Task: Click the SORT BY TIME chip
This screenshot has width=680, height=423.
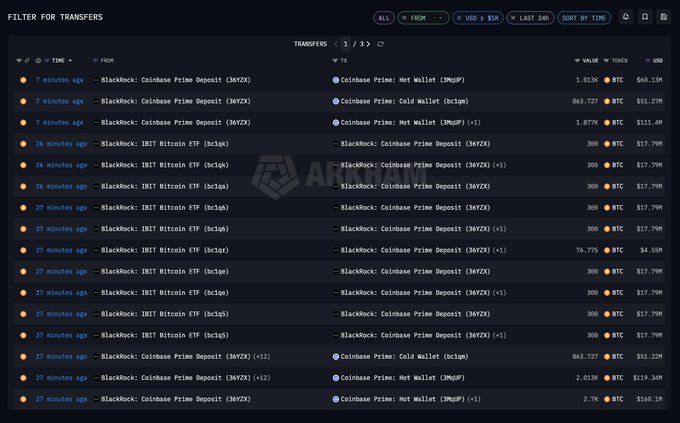Action: (584, 18)
